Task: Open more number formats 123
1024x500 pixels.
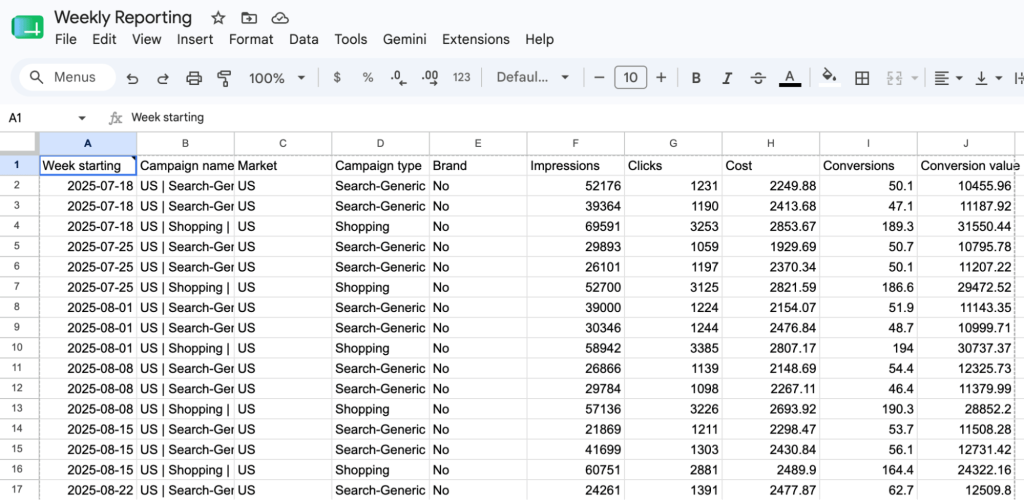Action: tap(462, 78)
